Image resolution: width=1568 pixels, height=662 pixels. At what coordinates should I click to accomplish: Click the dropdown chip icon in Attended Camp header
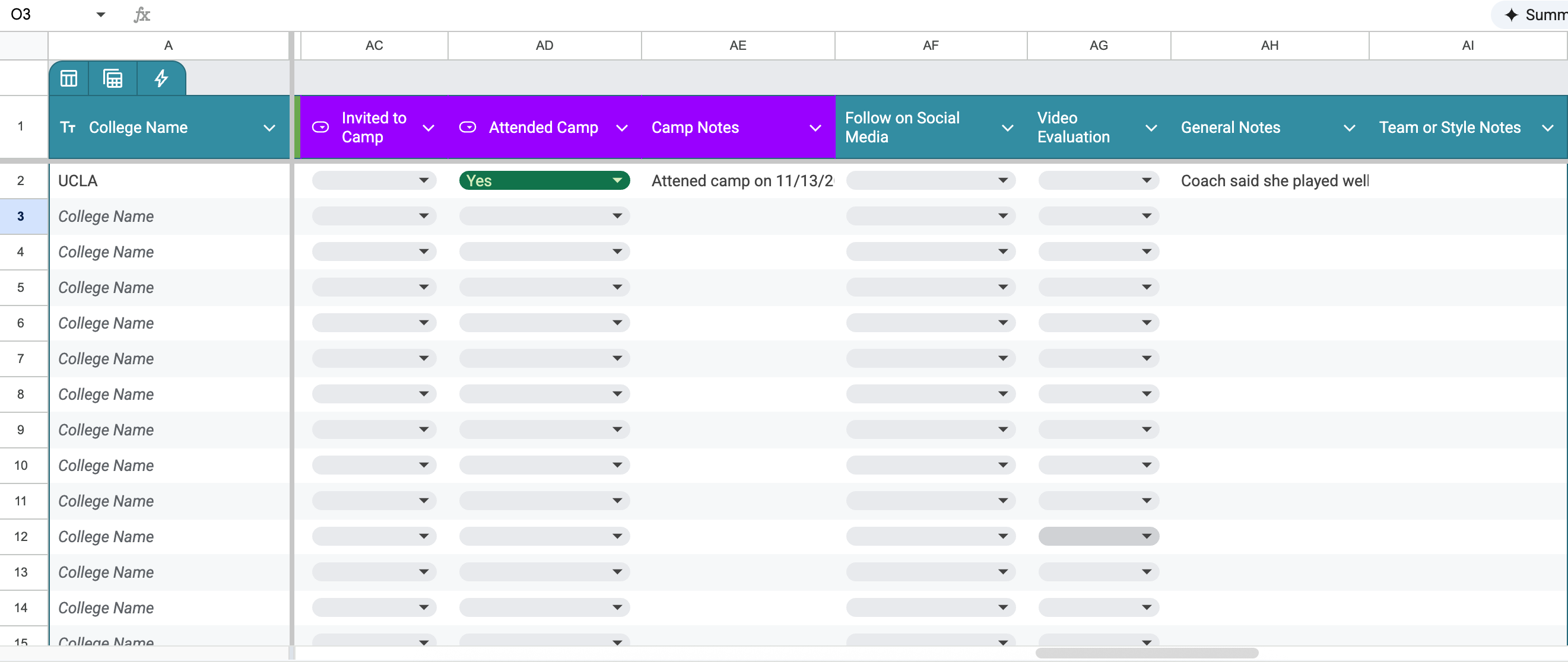(x=468, y=127)
